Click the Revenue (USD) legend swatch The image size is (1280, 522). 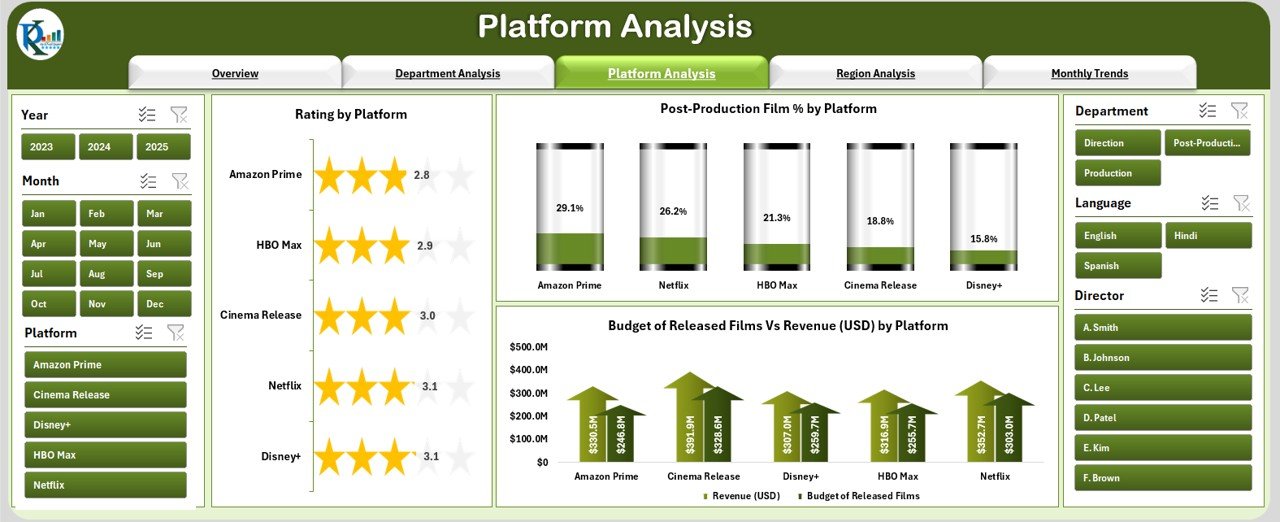pyautogui.click(x=706, y=496)
